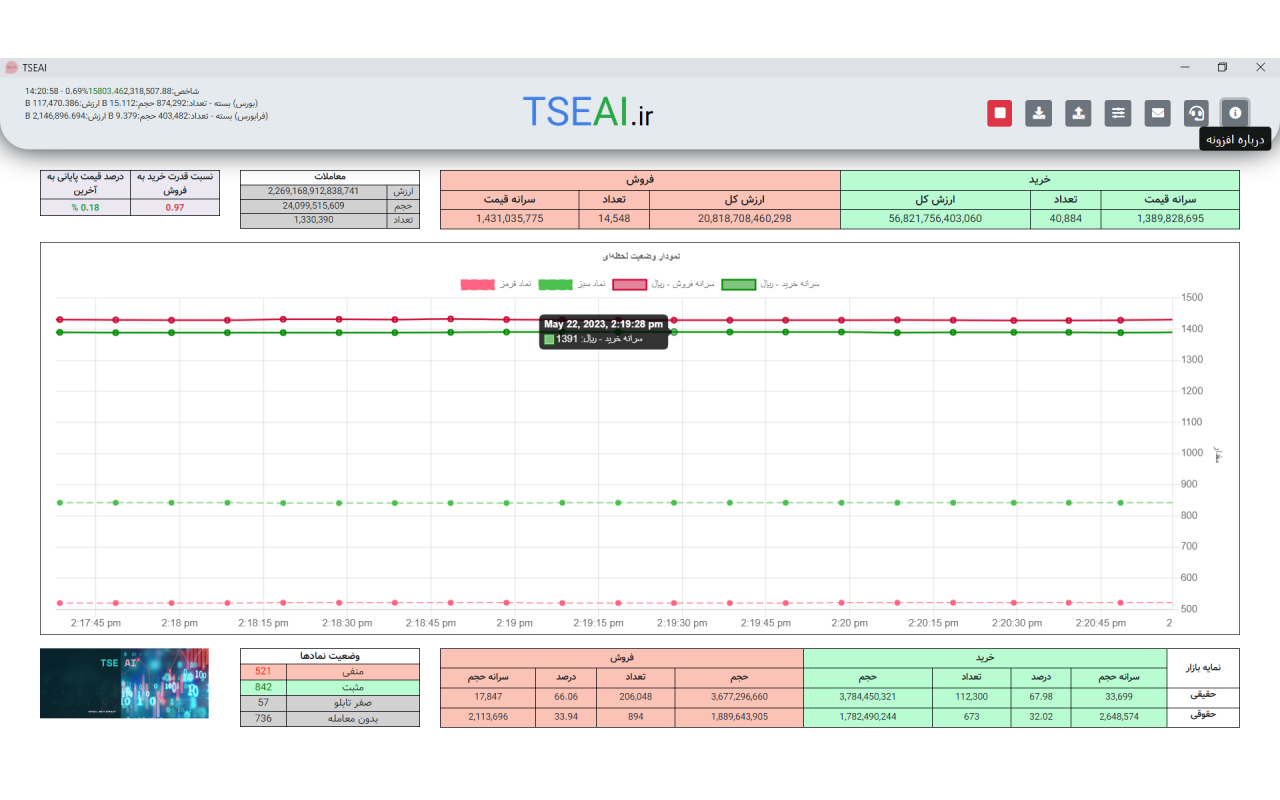
Task: Click sell count cell 14,548
Action: (x=614, y=219)
